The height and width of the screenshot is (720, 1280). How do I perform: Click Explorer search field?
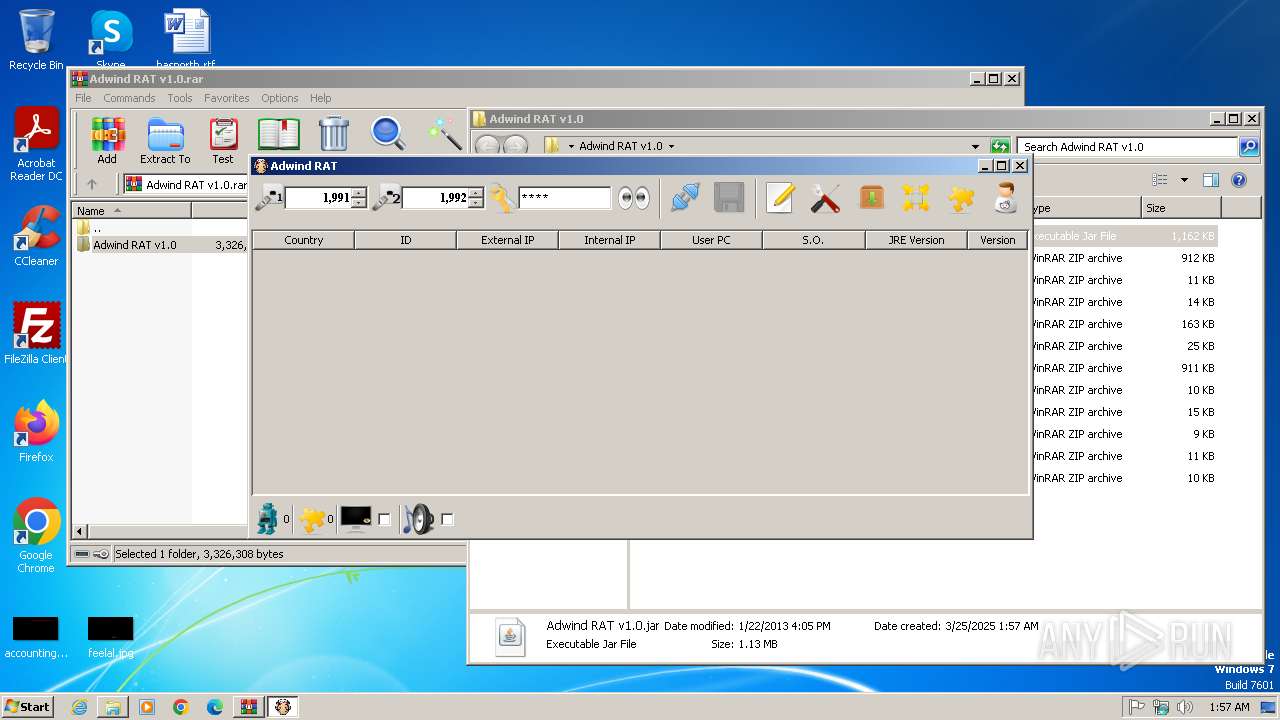point(1127,147)
